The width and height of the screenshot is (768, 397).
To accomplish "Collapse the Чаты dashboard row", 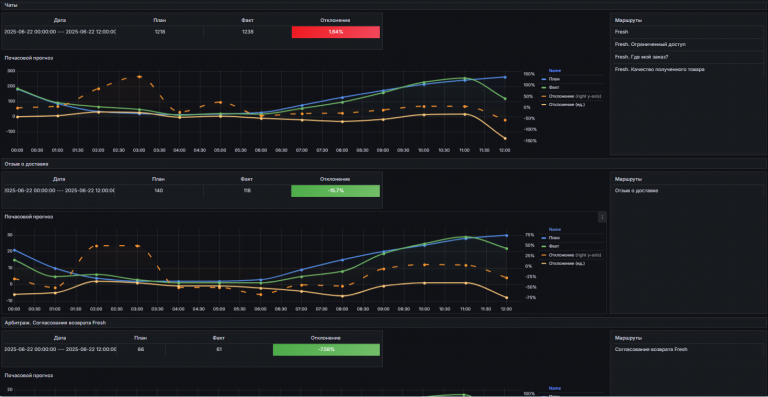I will [x=11, y=5].
